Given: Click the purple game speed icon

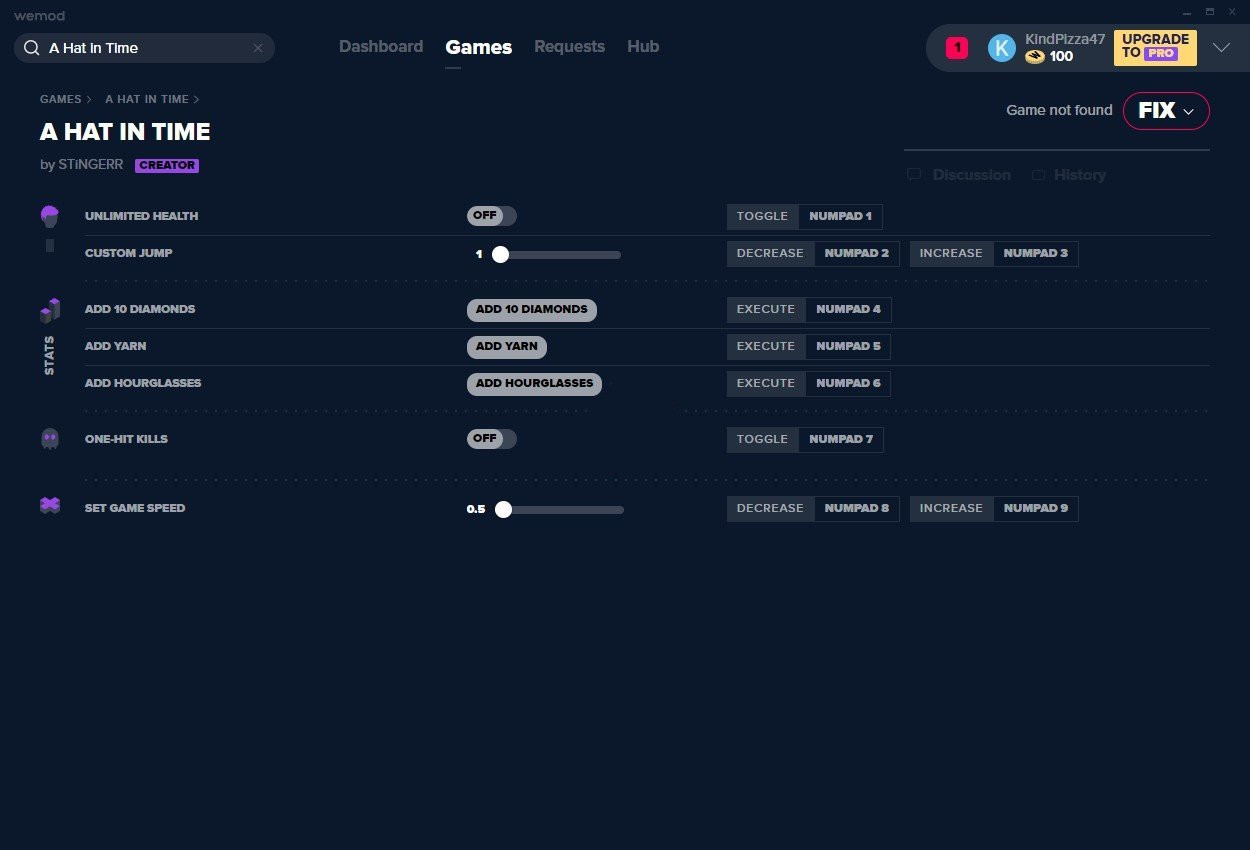Looking at the screenshot, I should tap(50, 506).
